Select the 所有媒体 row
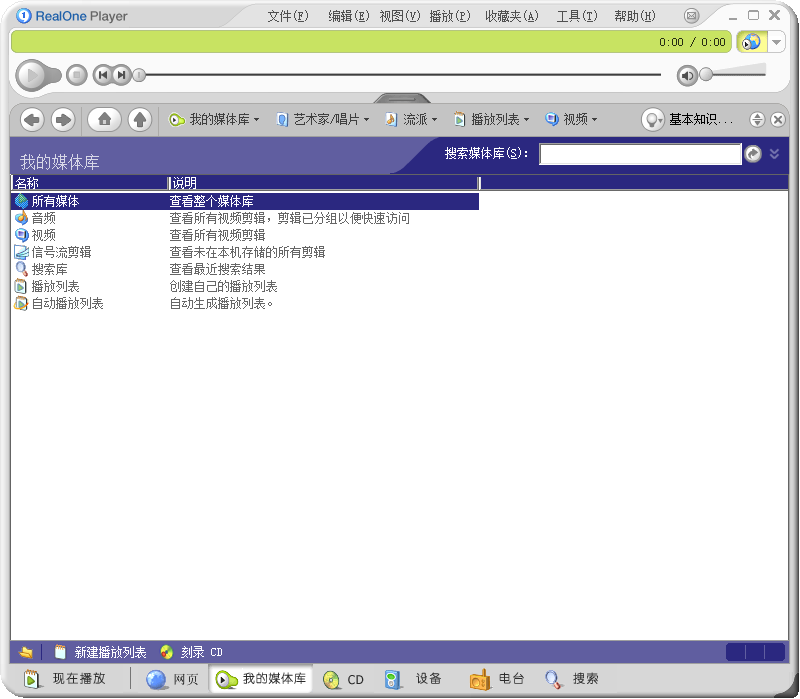 coord(245,201)
